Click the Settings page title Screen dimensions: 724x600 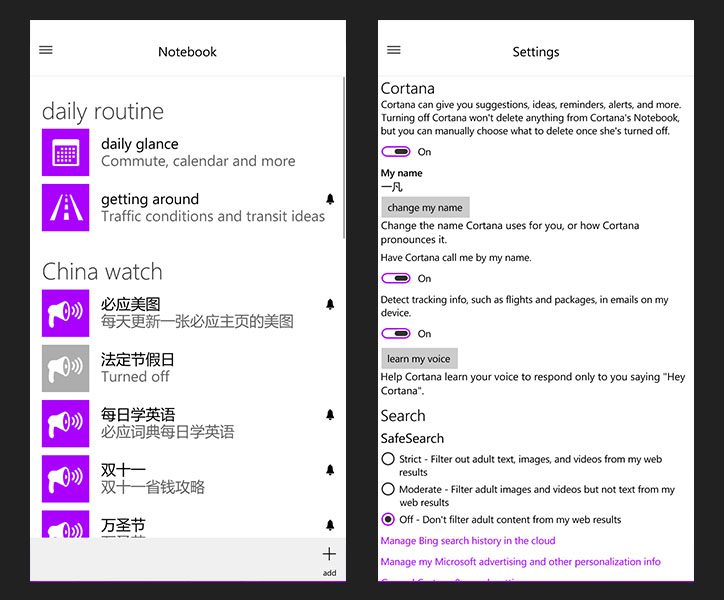pyautogui.click(x=536, y=52)
